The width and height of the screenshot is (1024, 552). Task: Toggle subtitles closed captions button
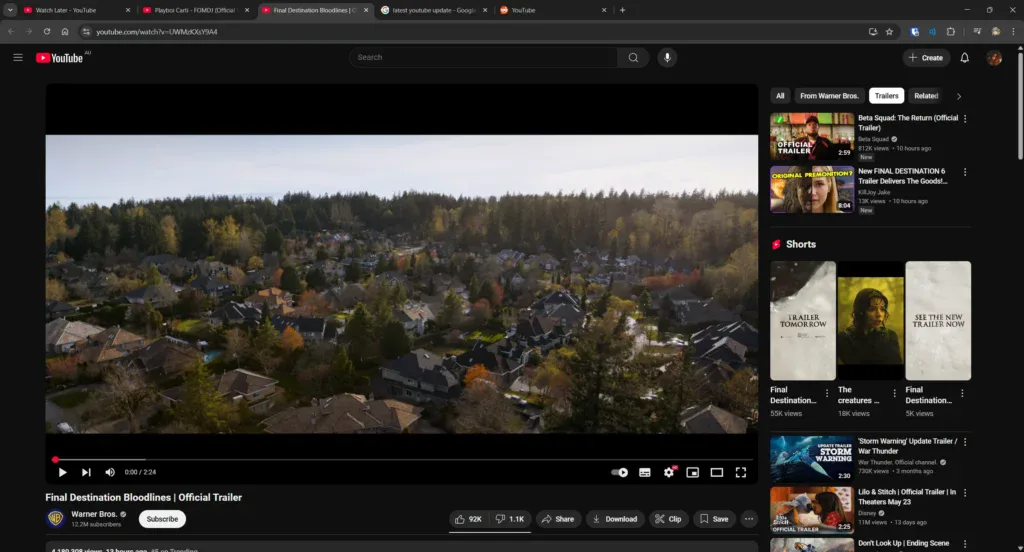pyautogui.click(x=645, y=472)
